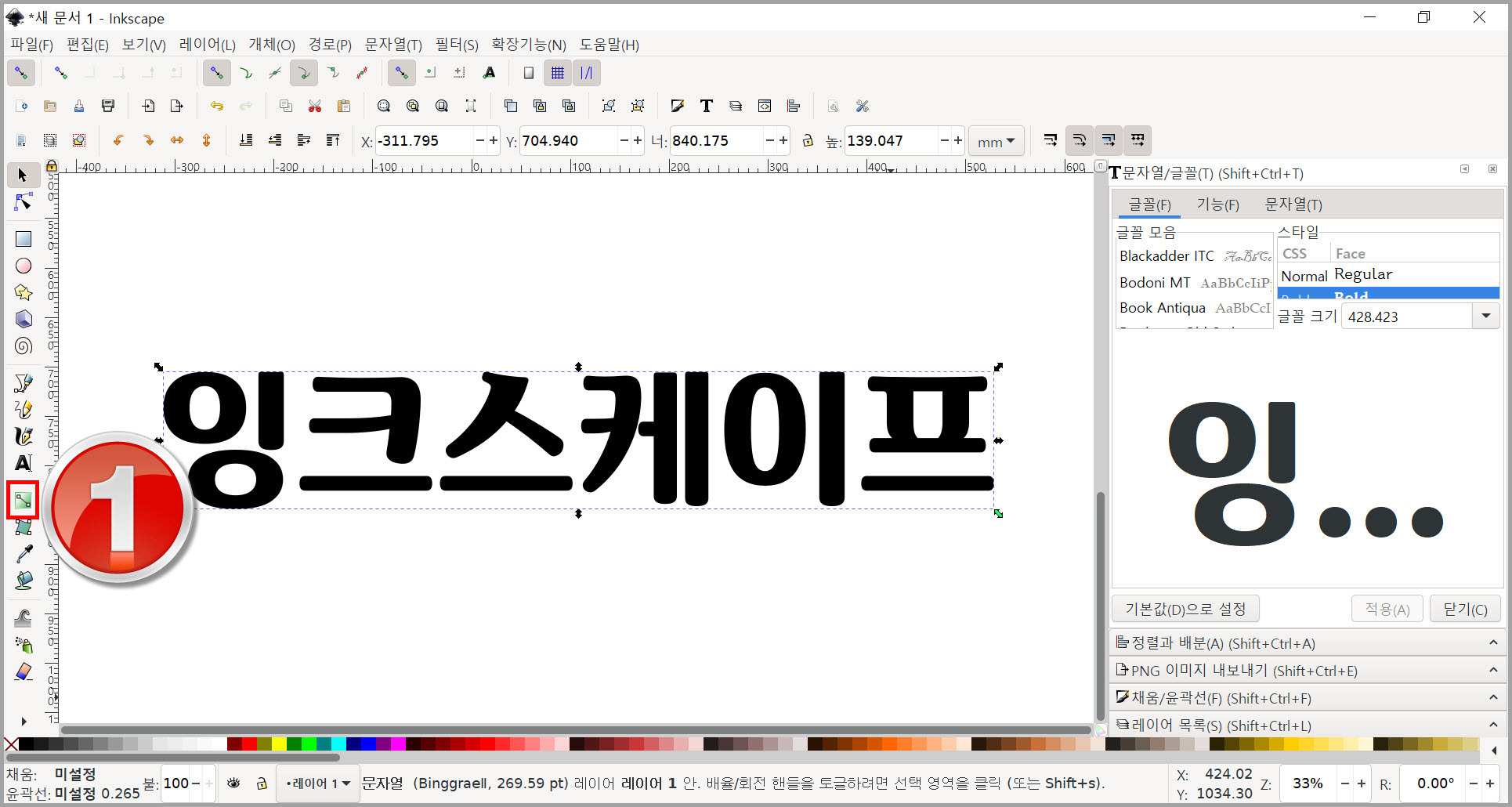Switch to the 기능(F) tab

[1217, 204]
